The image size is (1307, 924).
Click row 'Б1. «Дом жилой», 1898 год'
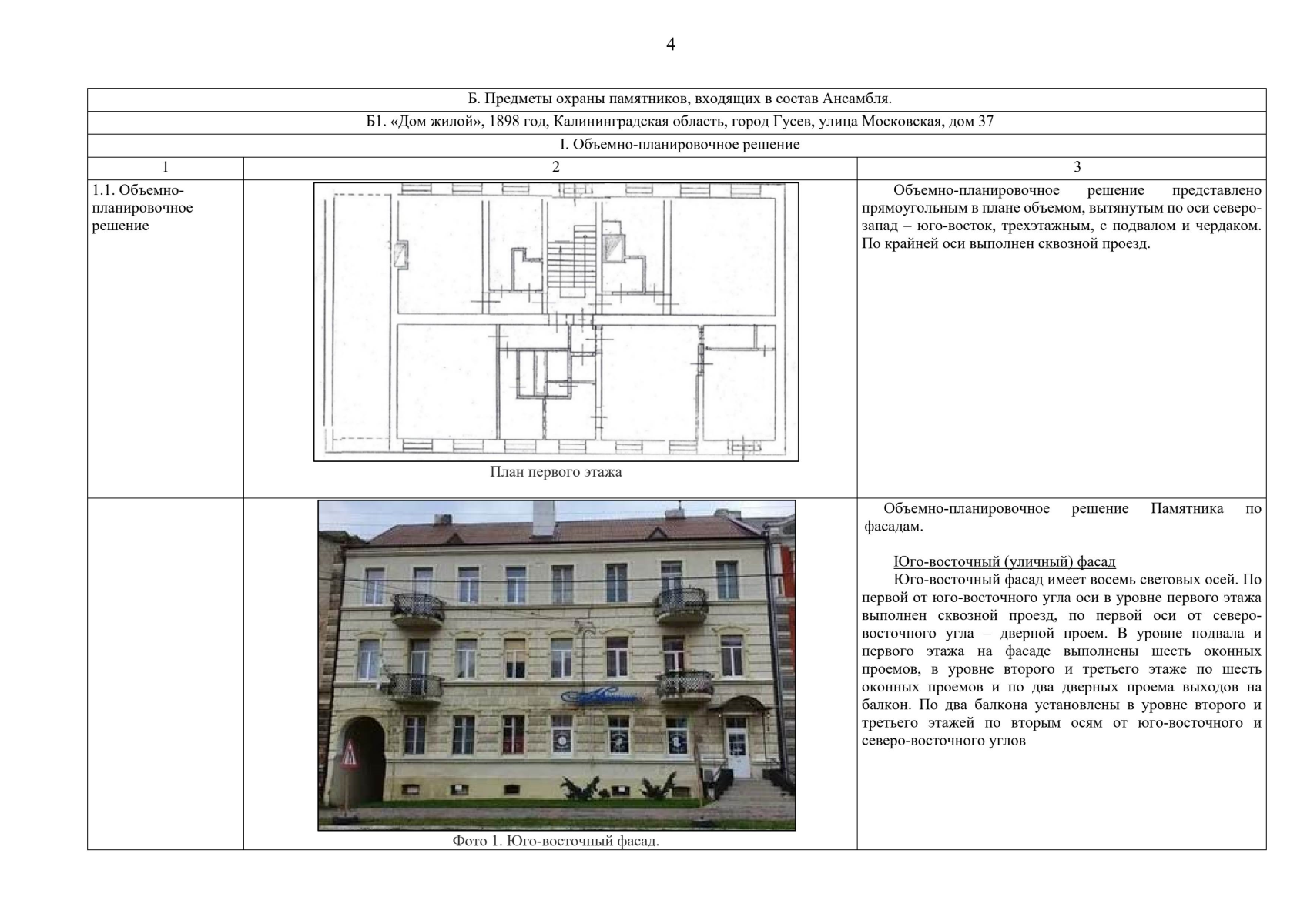pos(676,122)
